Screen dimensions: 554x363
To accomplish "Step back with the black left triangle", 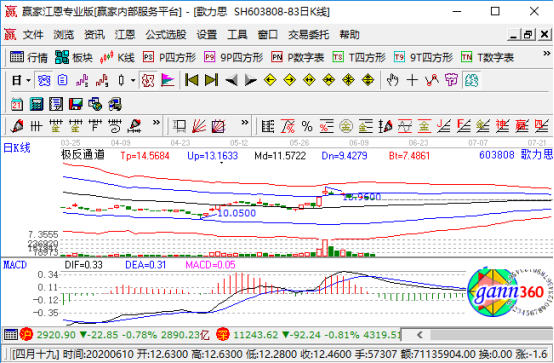I will (231, 80).
